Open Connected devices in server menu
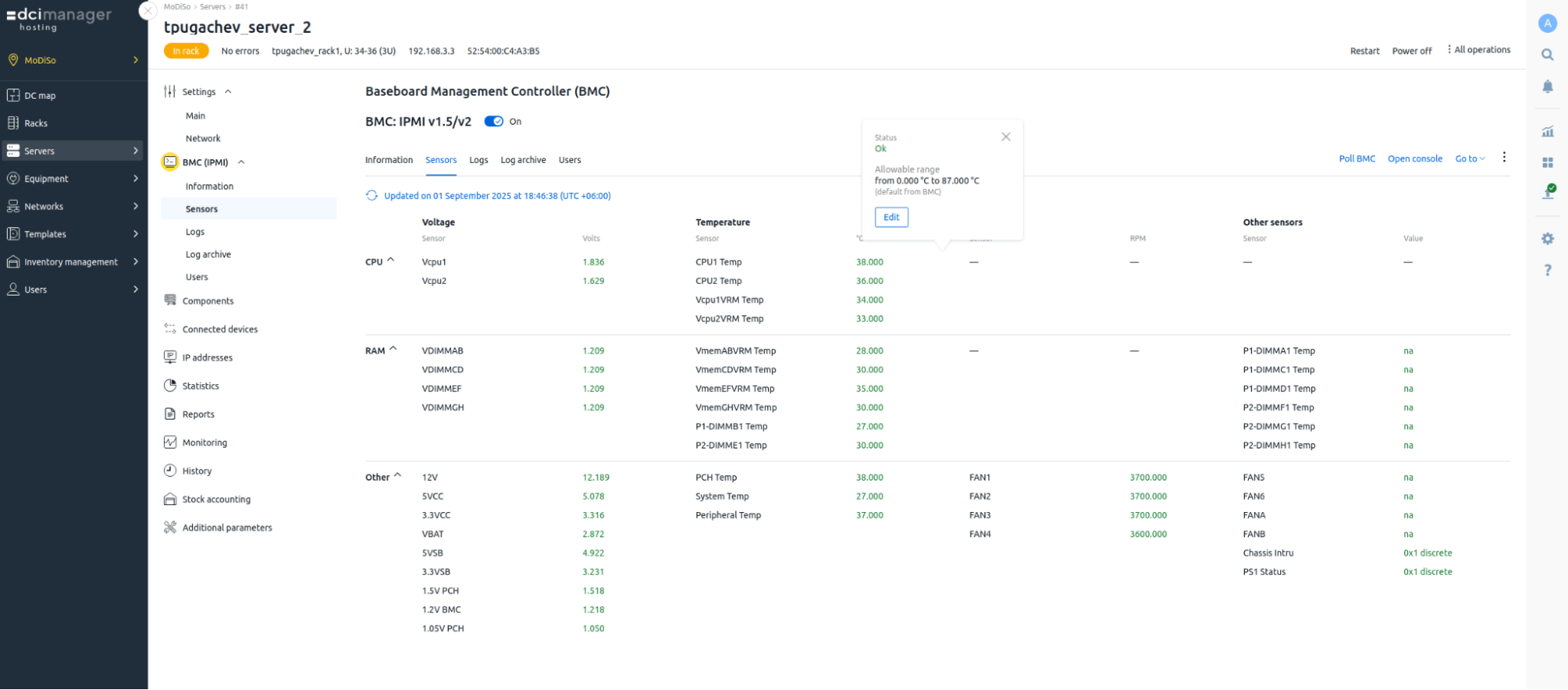The width and height of the screenshot is (1568, 690). point(220,329)
